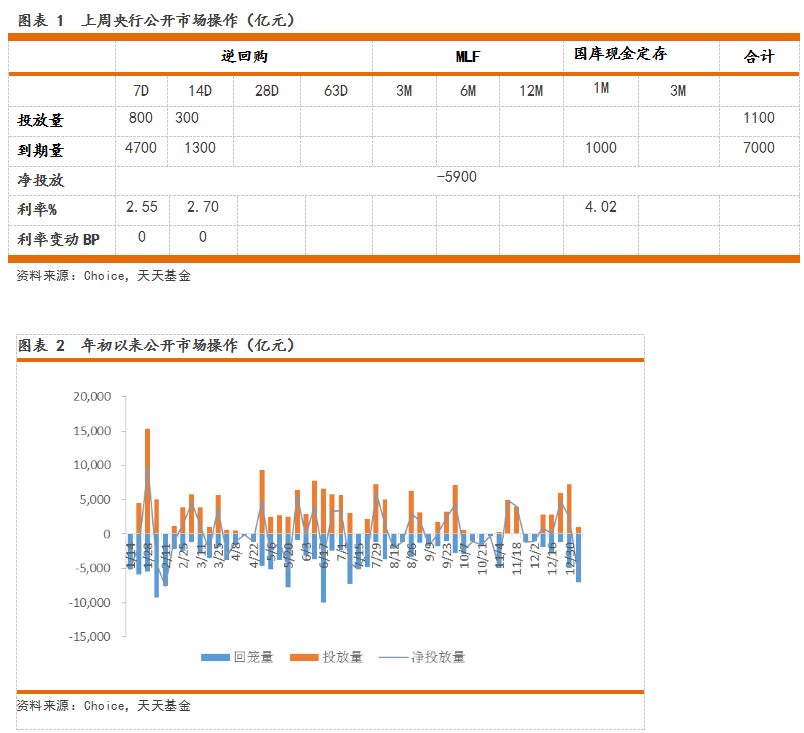Click the blue 回笼量 legend swatch

point(215,657)
